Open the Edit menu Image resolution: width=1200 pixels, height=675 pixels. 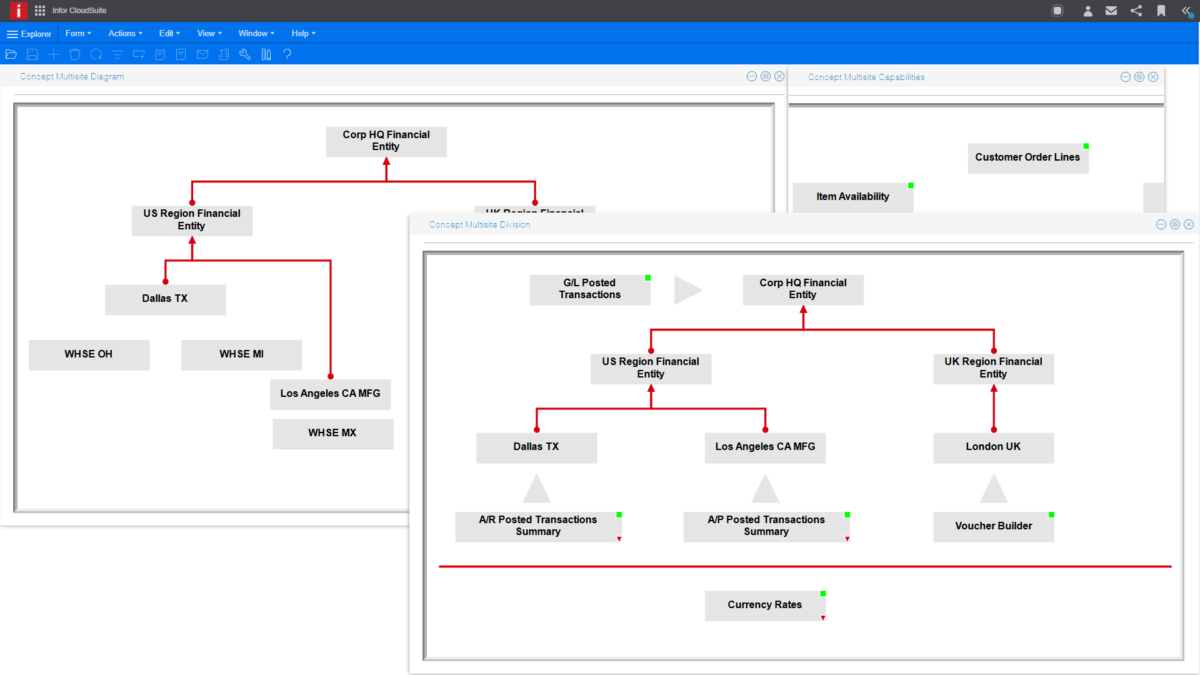tap(169, 33)
